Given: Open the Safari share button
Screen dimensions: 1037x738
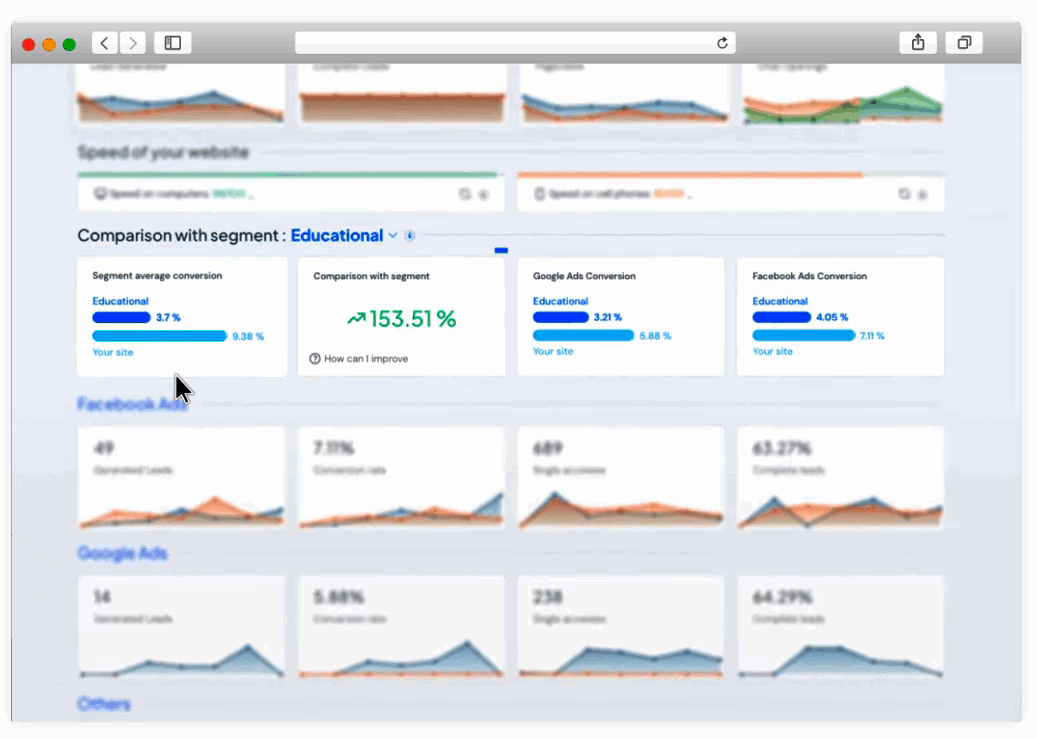Looking at the screenshot, I should click(x=918, y=43).
